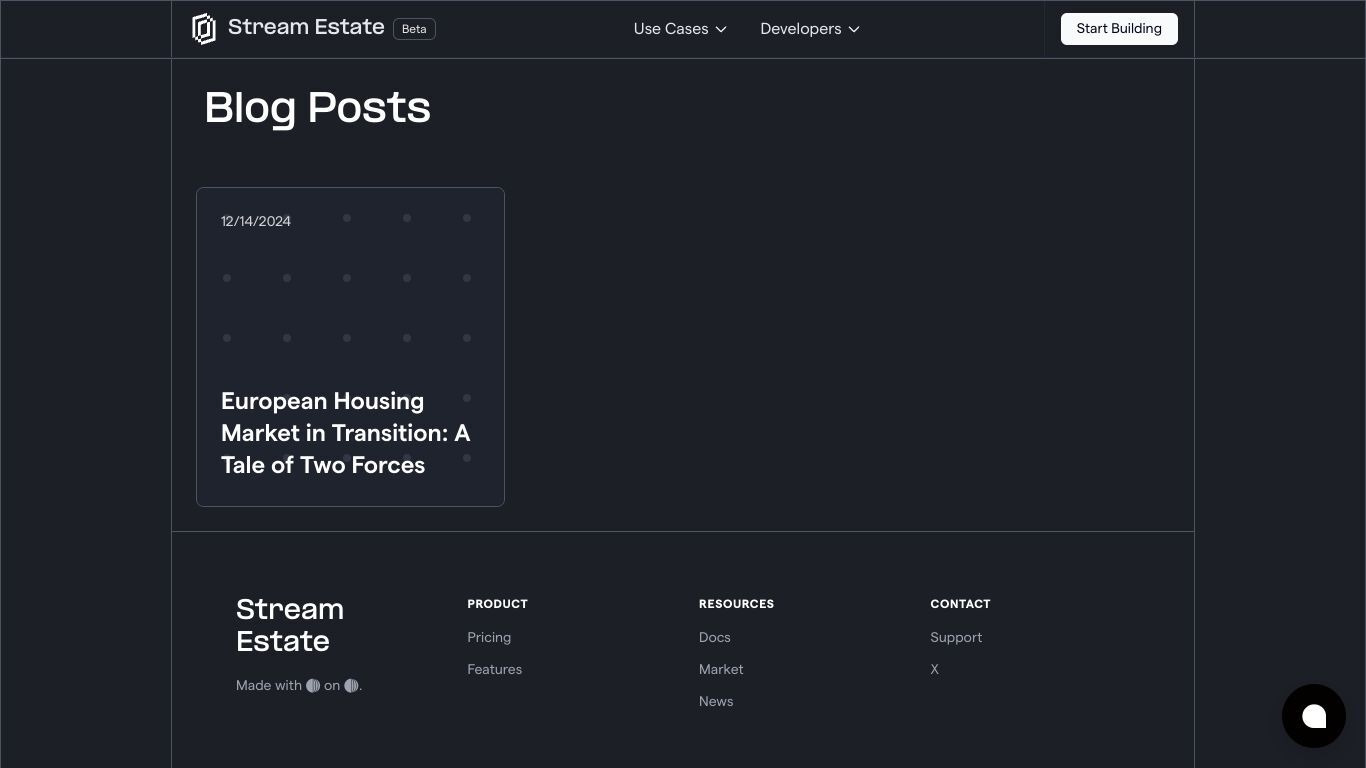
Task: Go to the Support contact link
Action: pyautogui.click(x=956, y=637)
